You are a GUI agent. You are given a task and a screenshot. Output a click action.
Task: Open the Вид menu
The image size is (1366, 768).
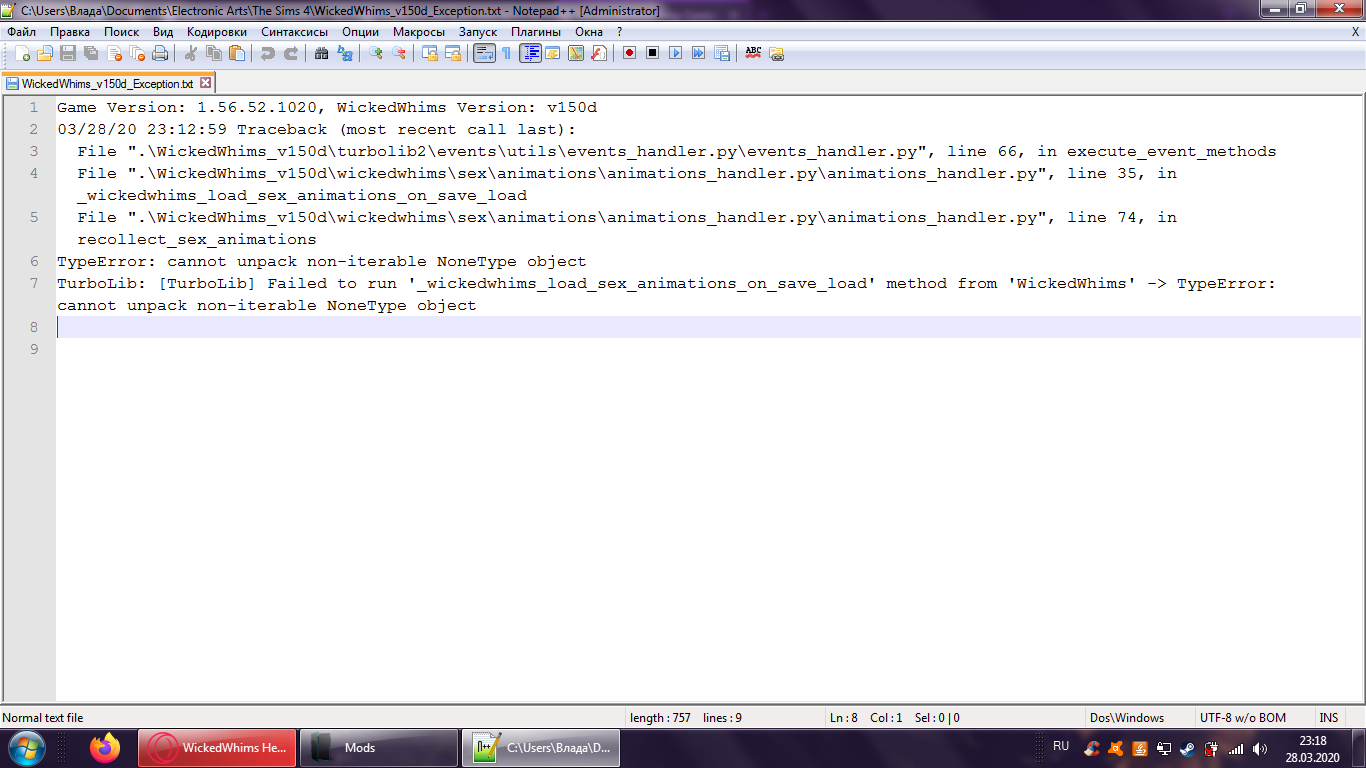[163, 32]
